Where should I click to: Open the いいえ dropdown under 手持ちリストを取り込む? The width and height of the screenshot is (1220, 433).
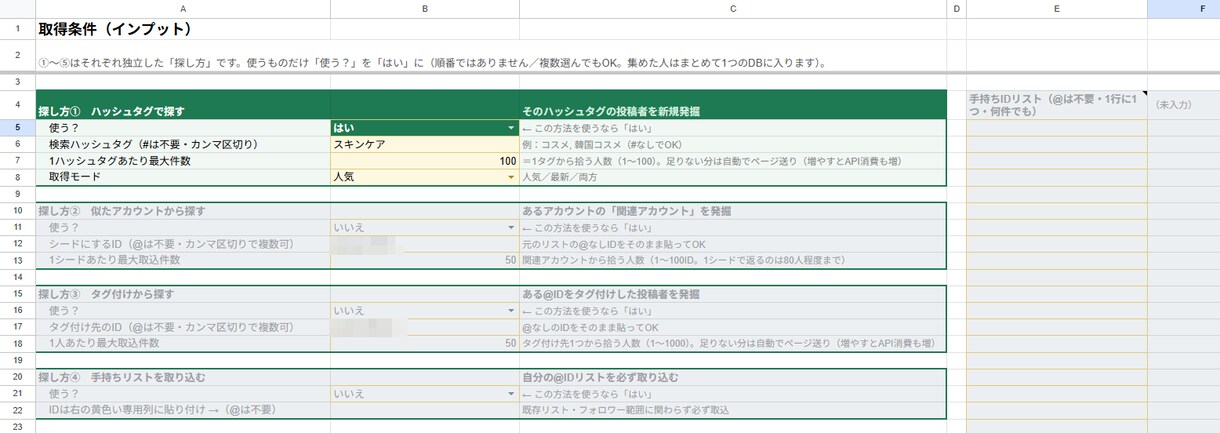pyautogui.click(x=511, y=394)
